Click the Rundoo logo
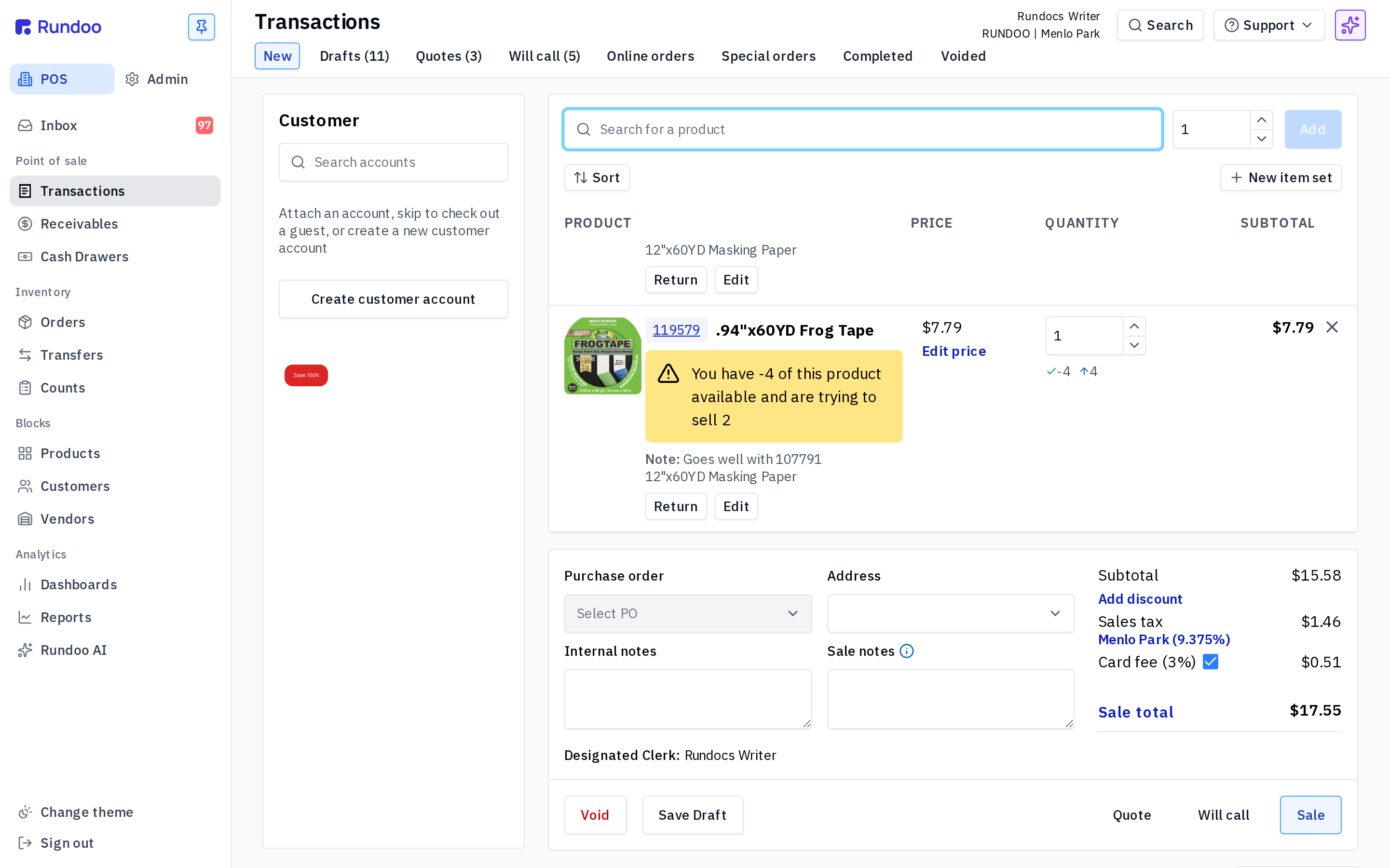This screenshot has width=1389, height=868. (x=58, y=27)
